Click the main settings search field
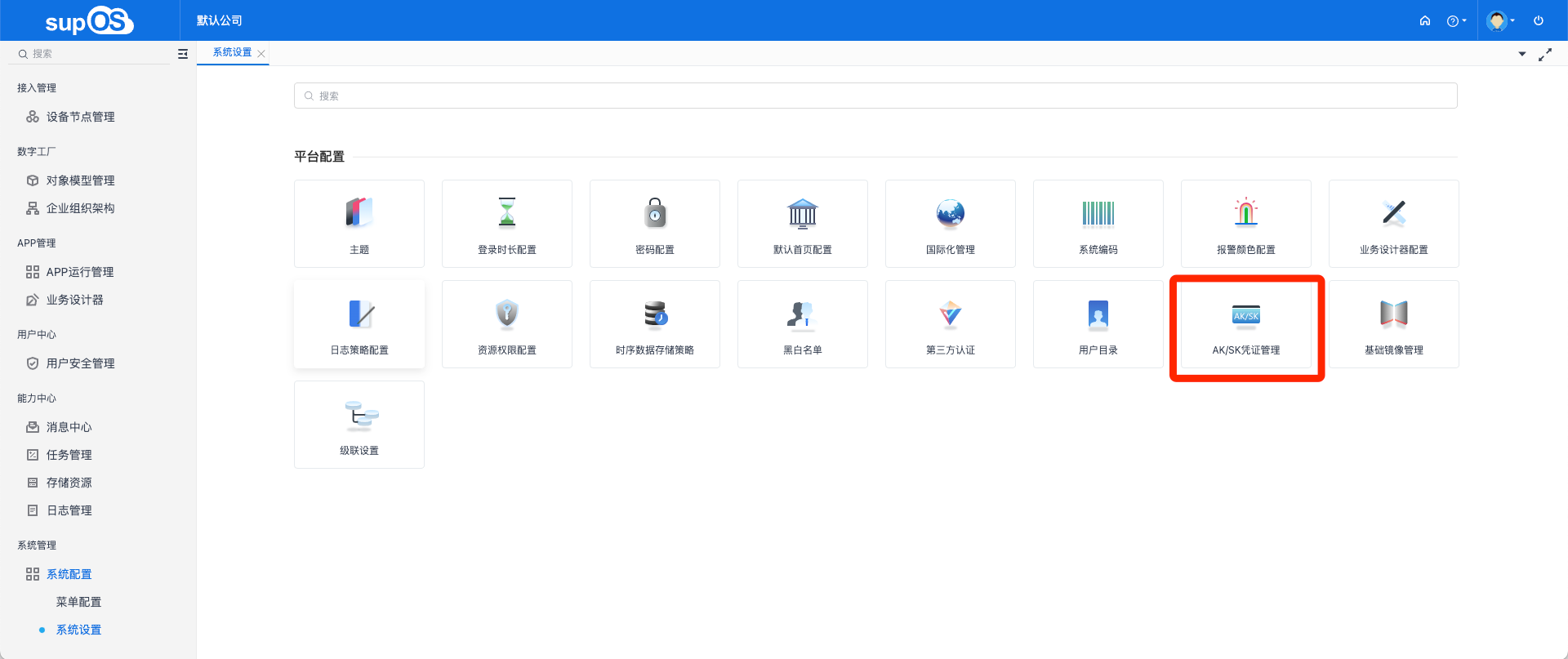This screenshot has width=1568, height=659. tap(875, 96)
